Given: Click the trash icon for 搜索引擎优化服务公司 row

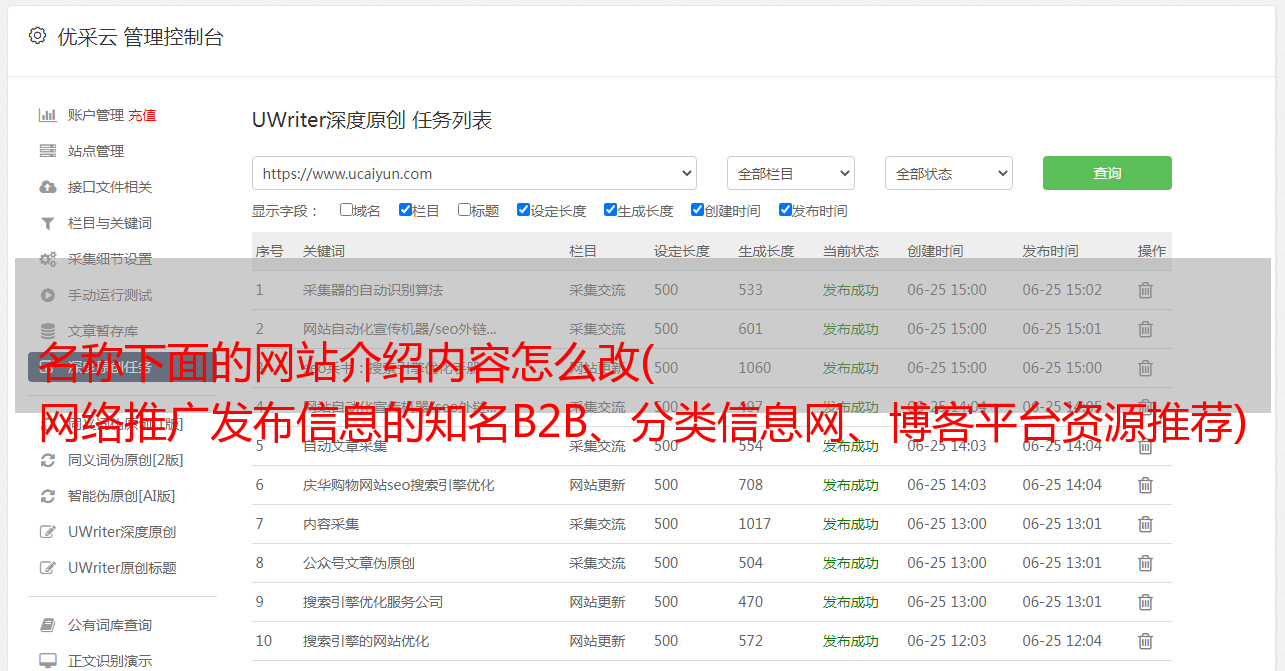Looking at the screenshot, I should (x=1145, y=602).
